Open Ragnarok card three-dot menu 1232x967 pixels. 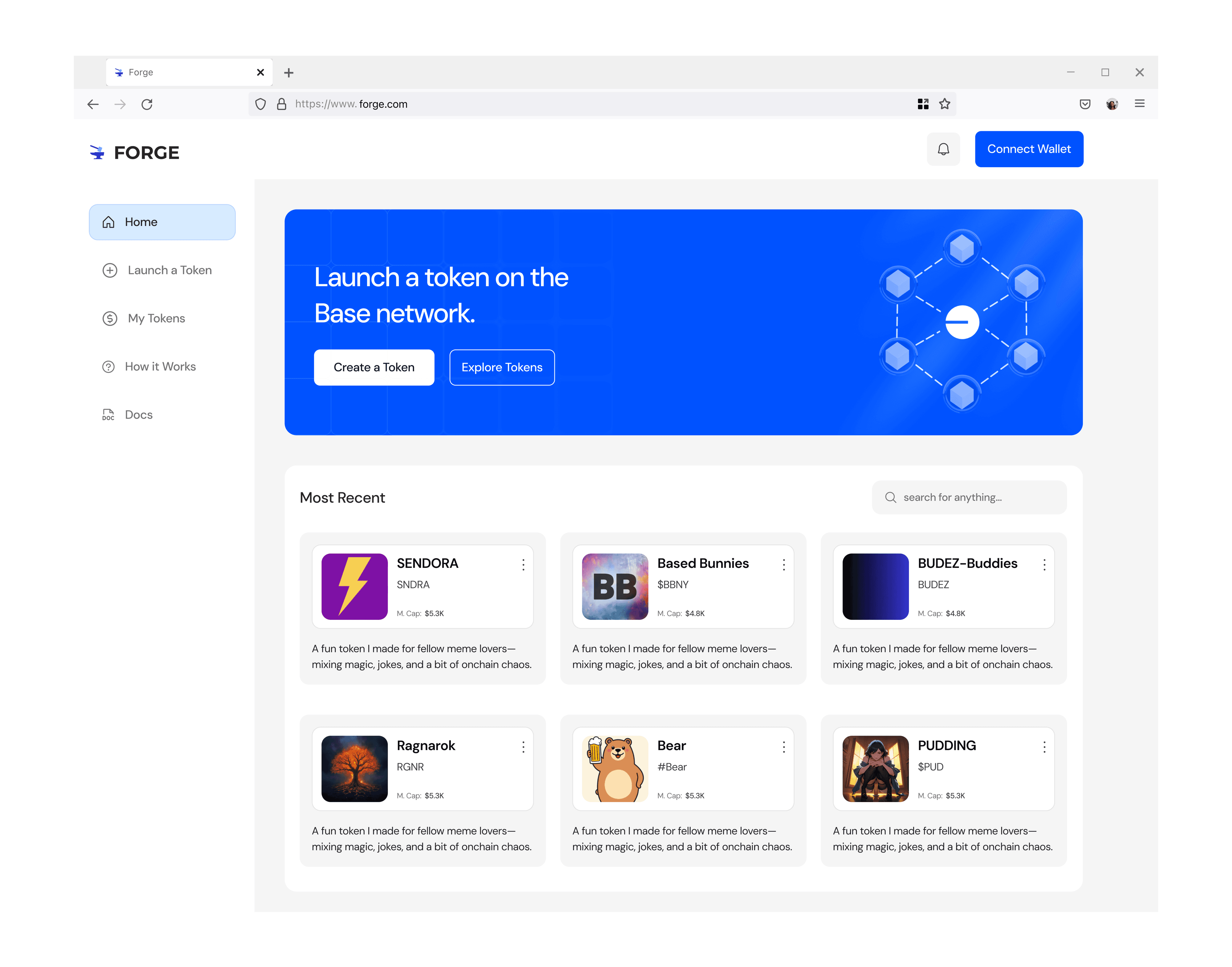click(523, 747)
